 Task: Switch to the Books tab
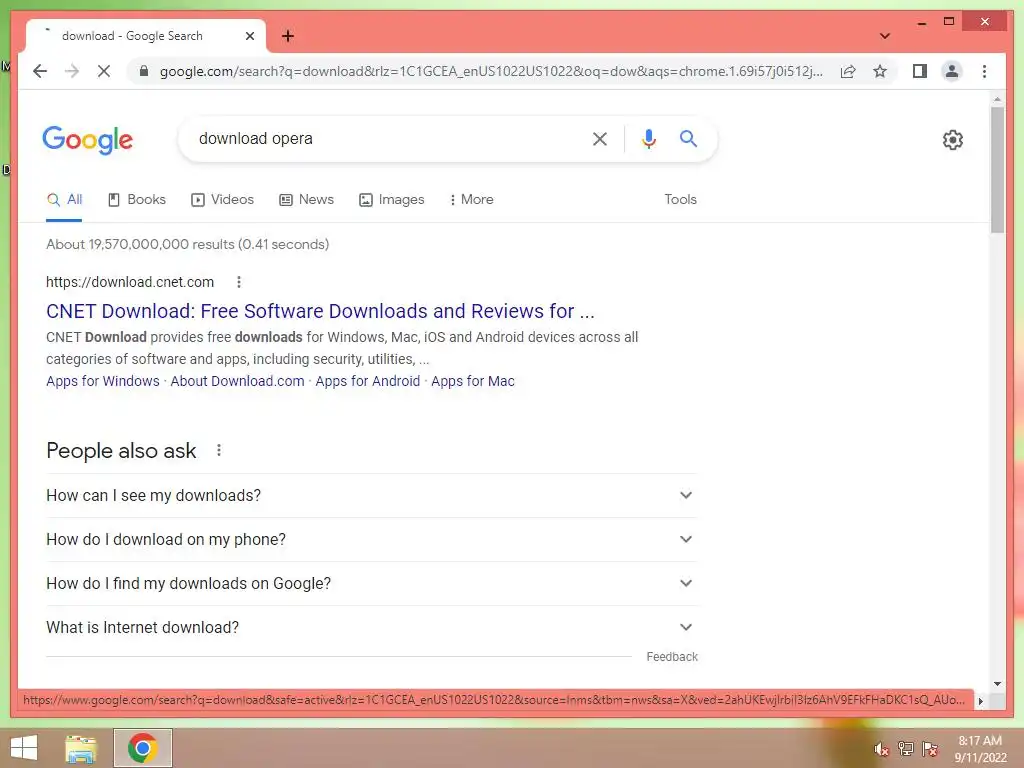pyautogui.click(x=136, y=200)
